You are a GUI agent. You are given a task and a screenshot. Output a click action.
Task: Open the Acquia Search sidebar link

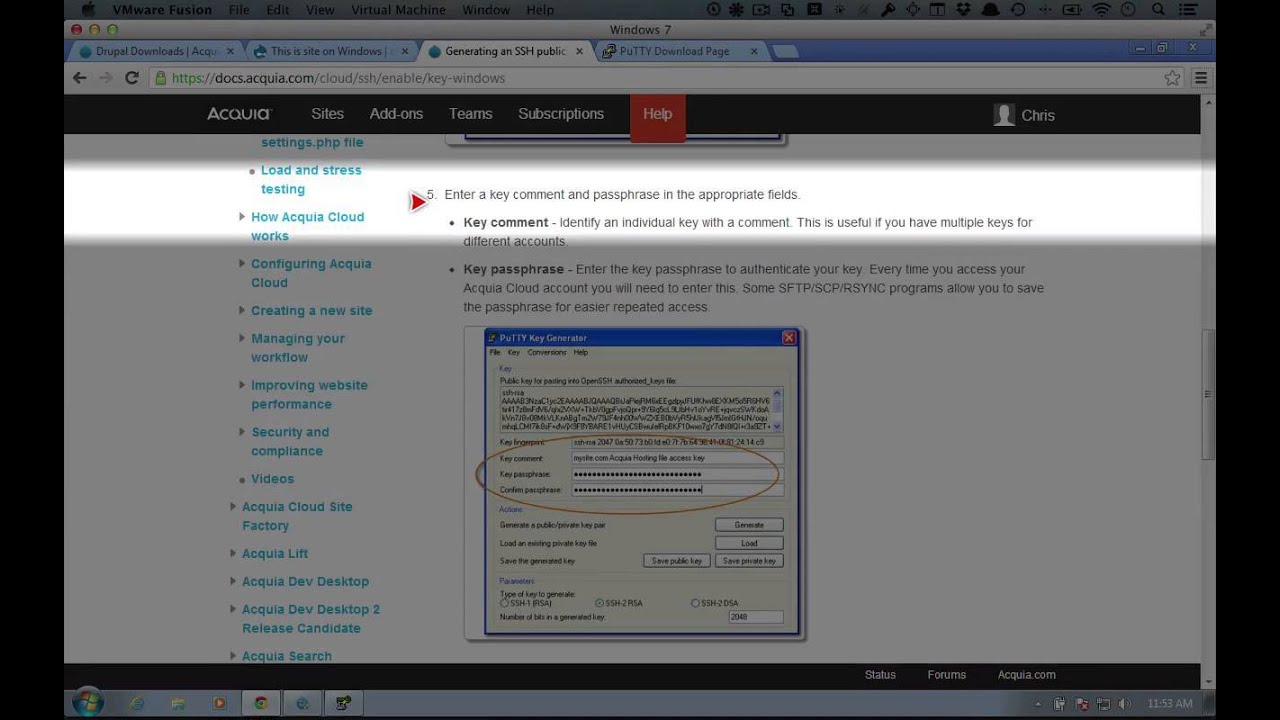(x=286, y=656)
